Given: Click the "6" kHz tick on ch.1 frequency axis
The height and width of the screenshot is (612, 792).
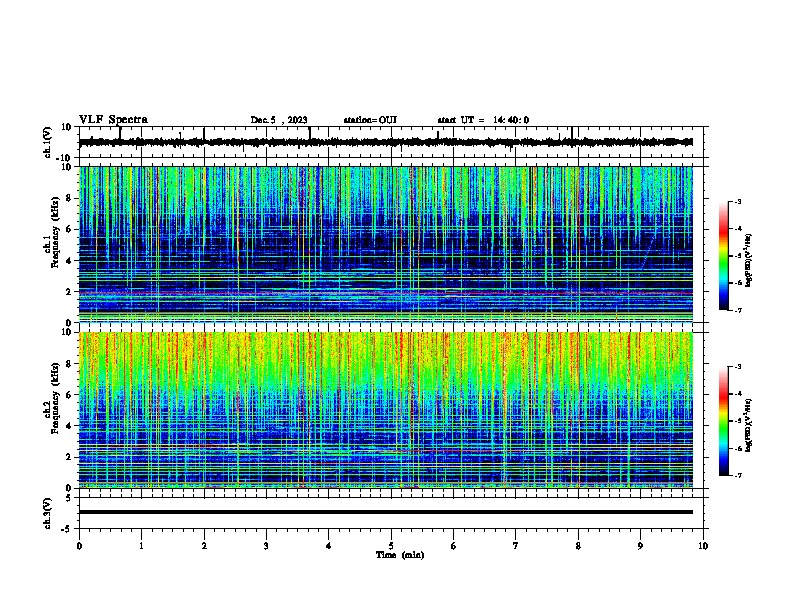Looking at the screenshot, I should tap(69, 230).
